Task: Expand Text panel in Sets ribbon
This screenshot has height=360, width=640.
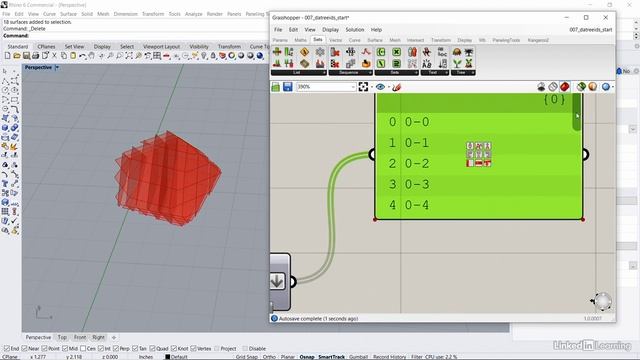Action: (x=447, y=73)
